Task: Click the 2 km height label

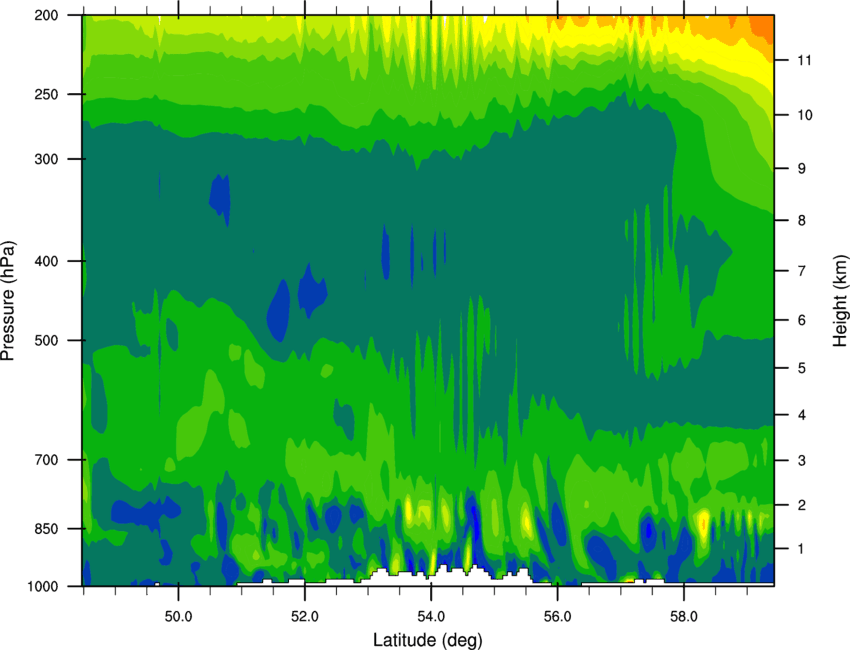Action: (802, 505)
